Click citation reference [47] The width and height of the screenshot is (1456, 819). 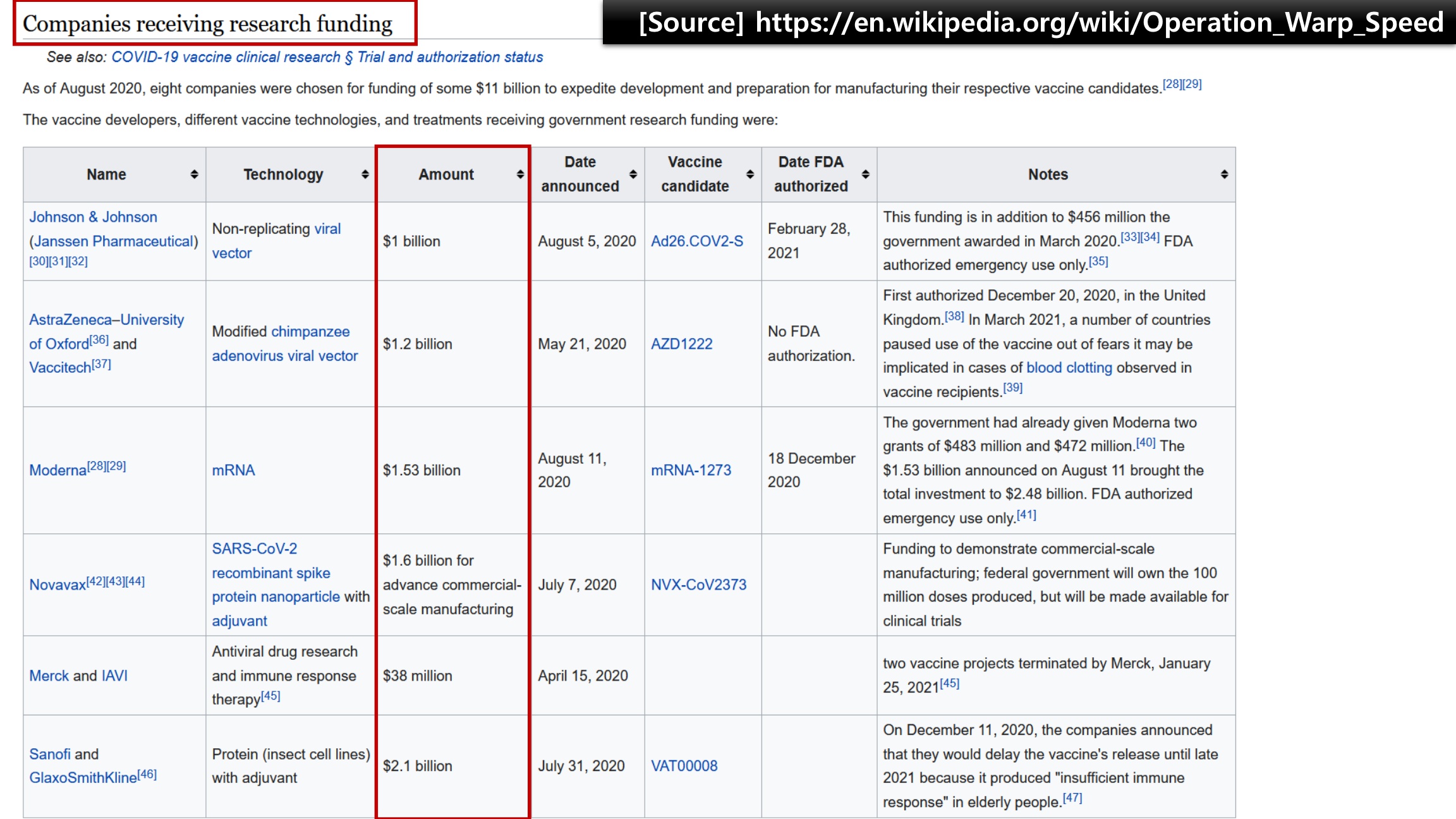point(1072,798)
